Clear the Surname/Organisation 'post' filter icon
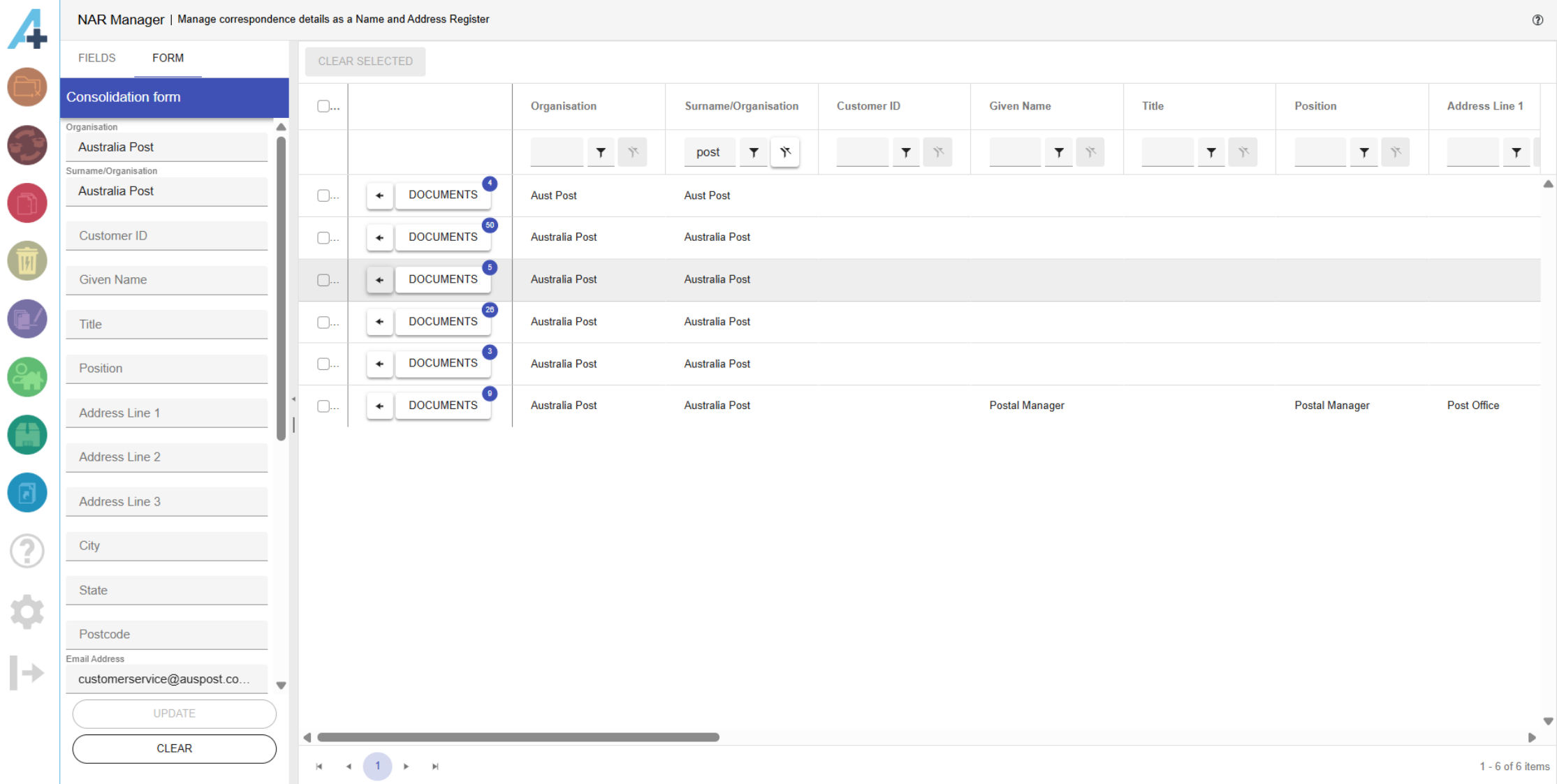Image resolution: width=1557 pixels, height=784 pixels. tap(785, 152)
